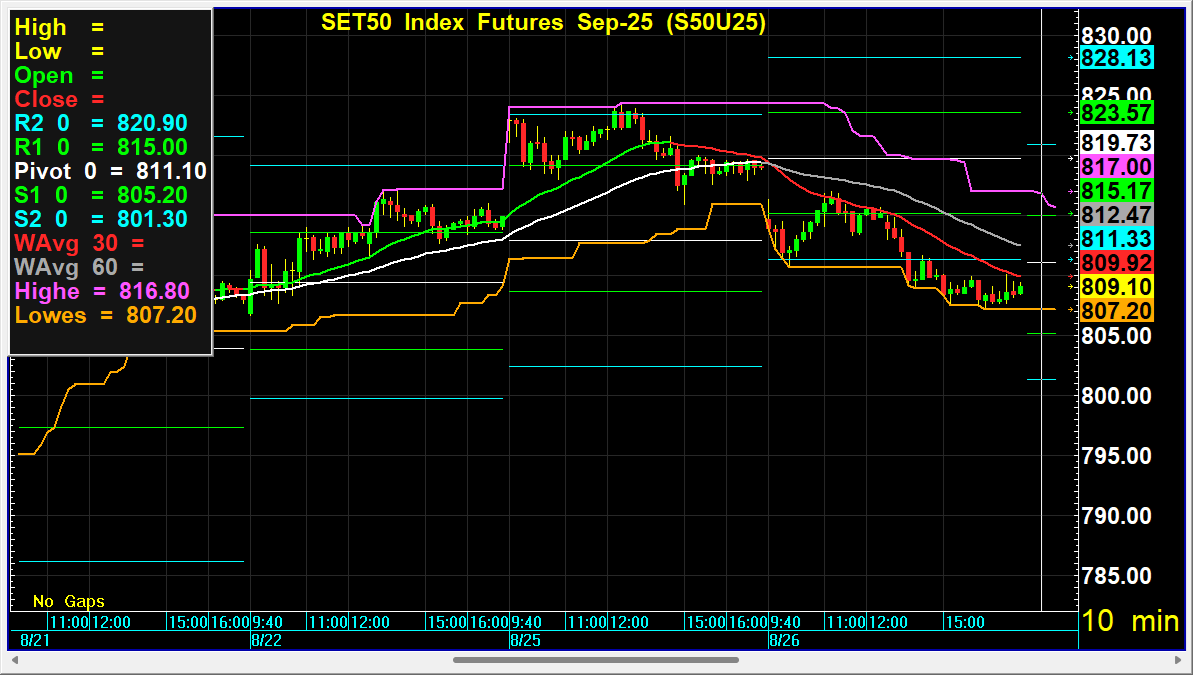Click the Highe value 816.80 in the legend
Screen dimensions: 1193x675
click(154, 291)
